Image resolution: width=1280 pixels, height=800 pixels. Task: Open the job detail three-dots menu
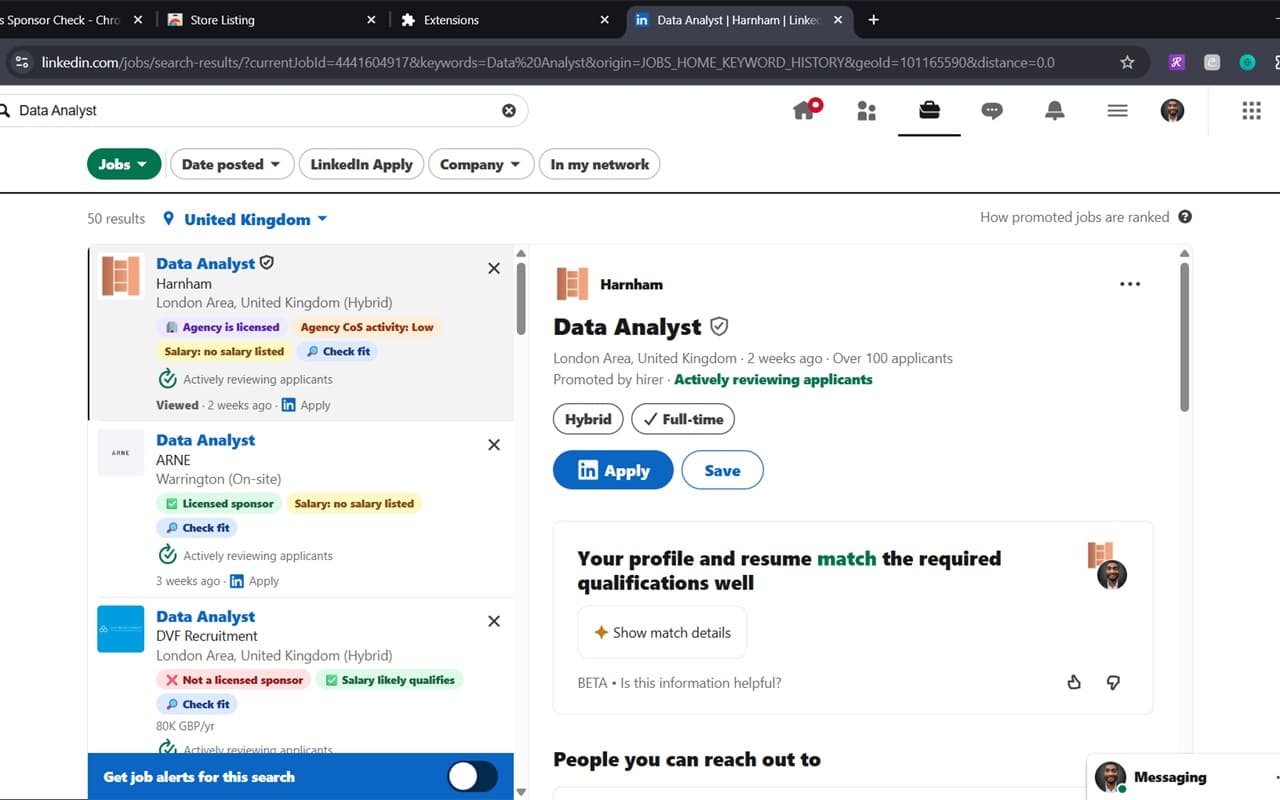click(1130, 284)
